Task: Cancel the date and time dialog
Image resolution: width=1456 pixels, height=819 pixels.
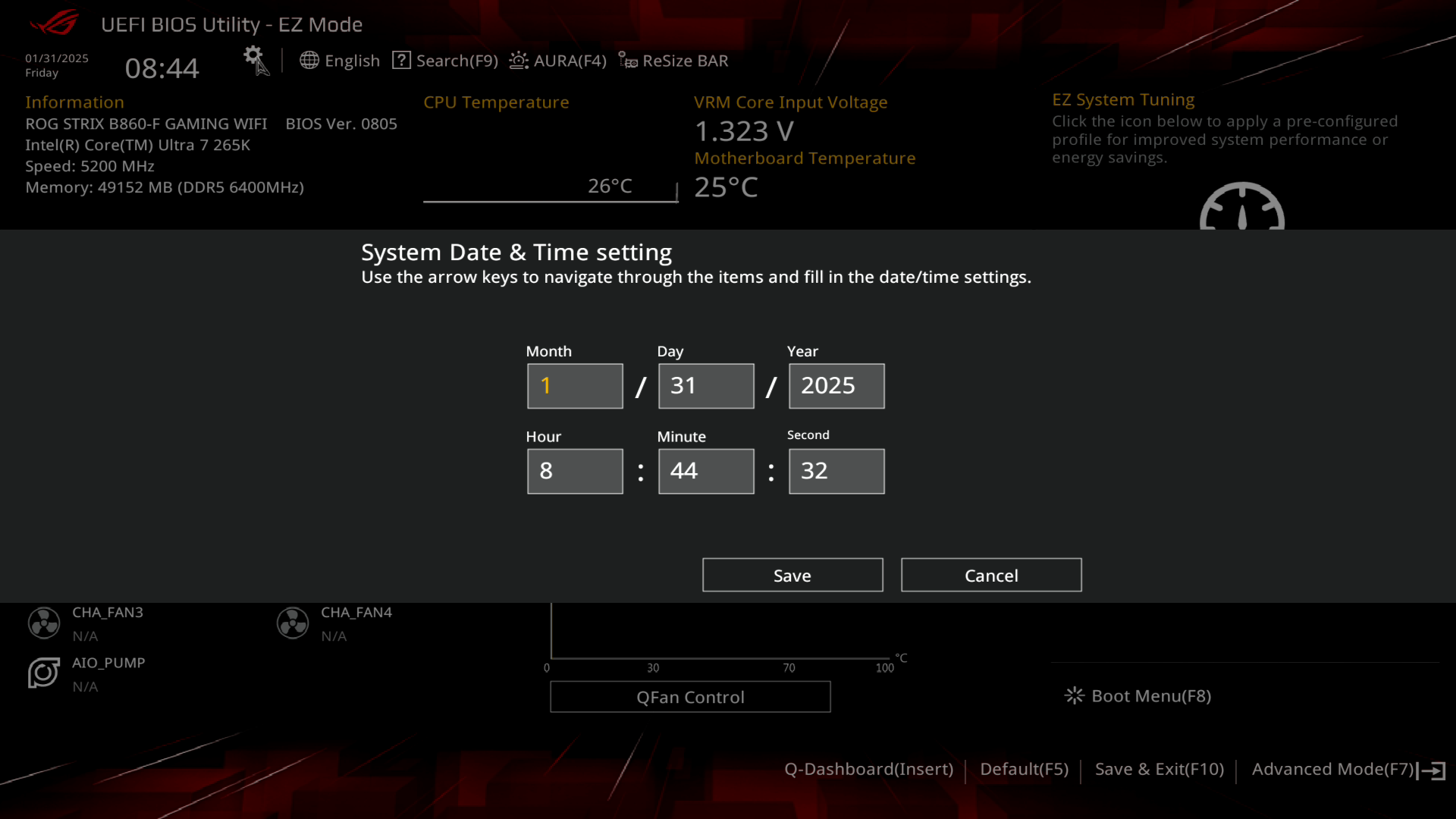Action: tap(990, 576)
